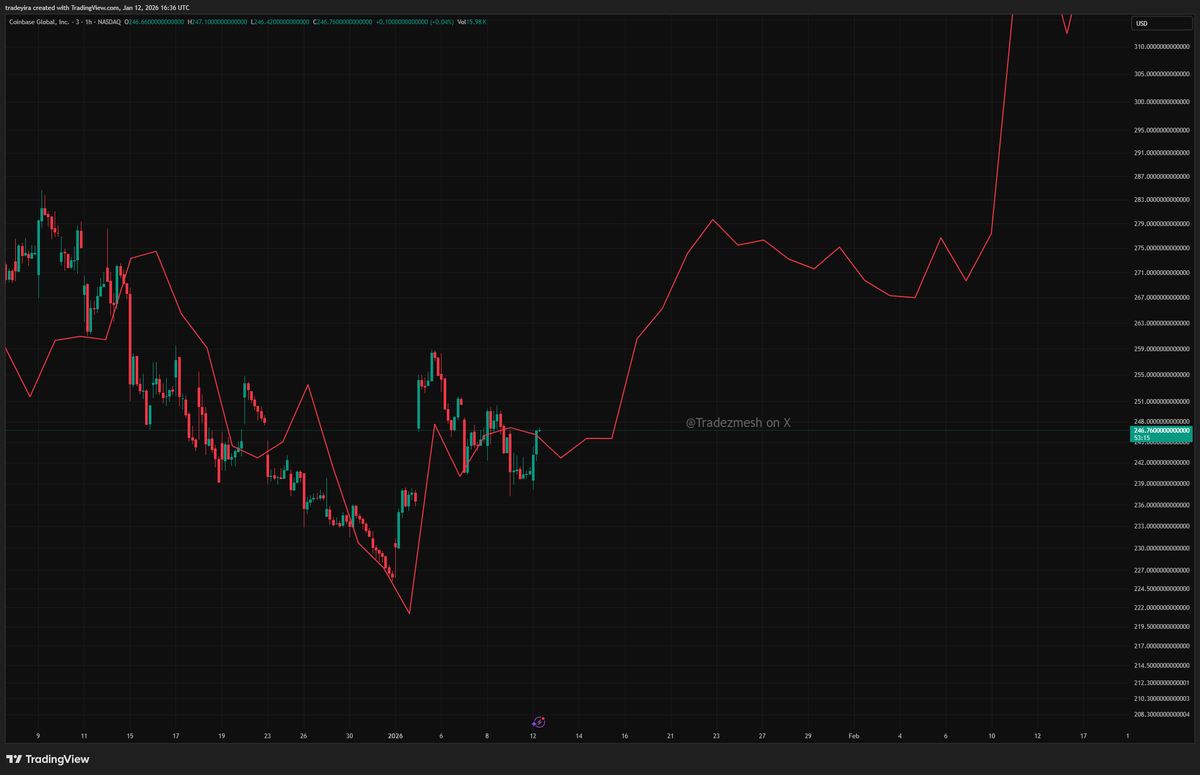Click the 217 price axis label
Viewport: 1200px width, 775px height.
tap(1161, 646)
